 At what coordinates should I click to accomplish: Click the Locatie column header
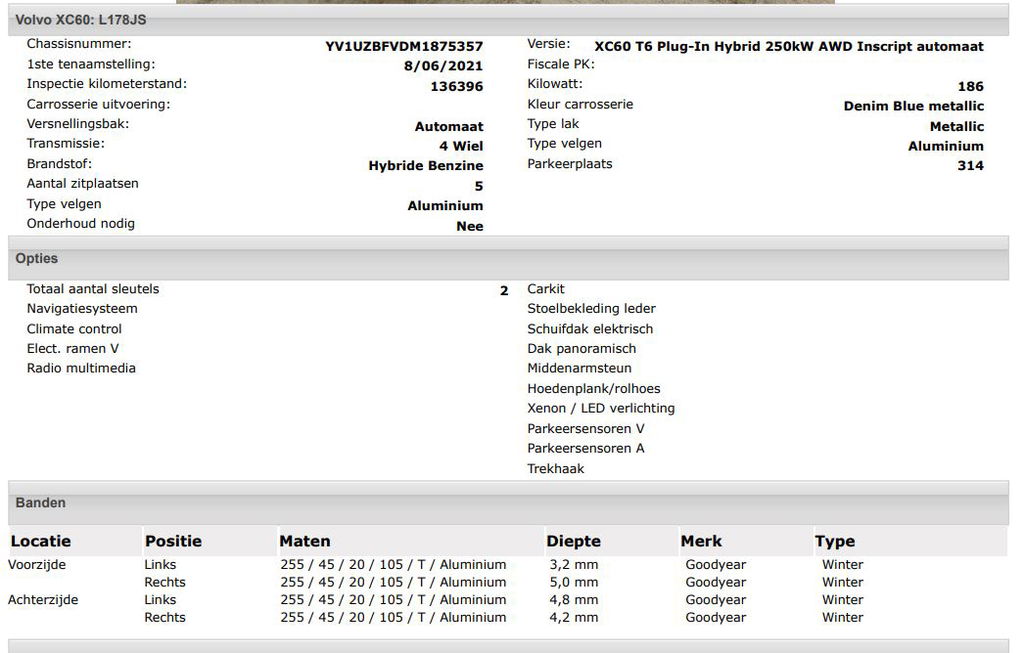(41, 541)
